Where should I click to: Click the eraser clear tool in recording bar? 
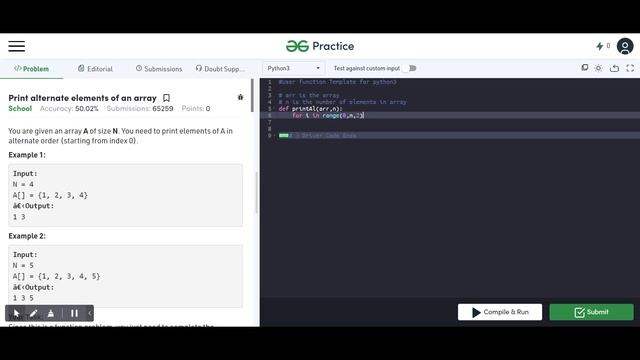(51, 313)
